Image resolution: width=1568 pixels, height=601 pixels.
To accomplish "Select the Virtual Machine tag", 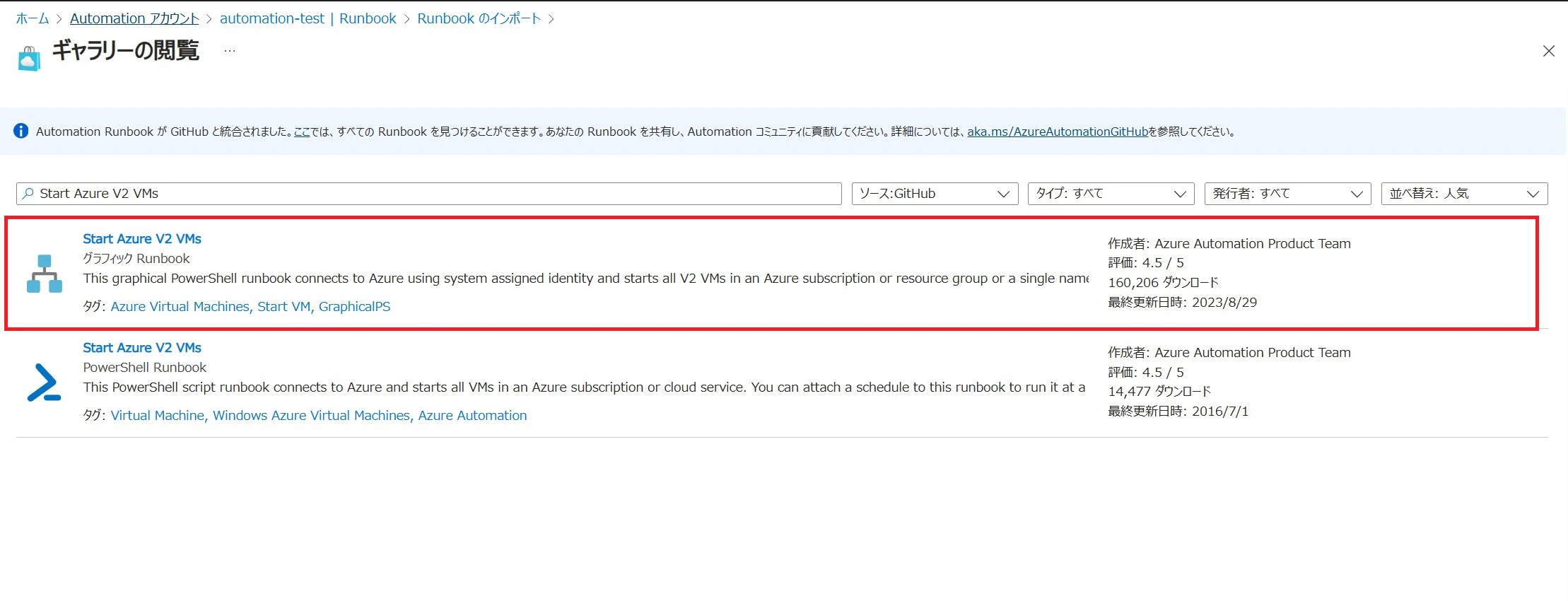I will point(158,416).
